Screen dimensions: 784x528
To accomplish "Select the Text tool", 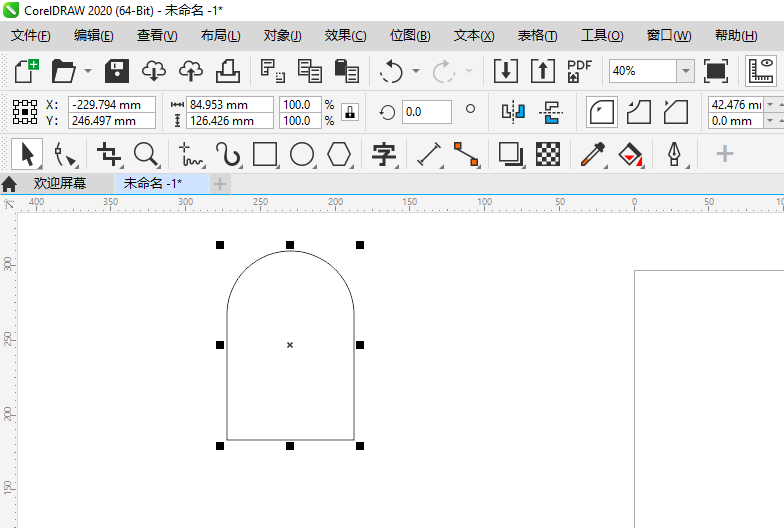I will pyautogui.click(x=384, y=155).
